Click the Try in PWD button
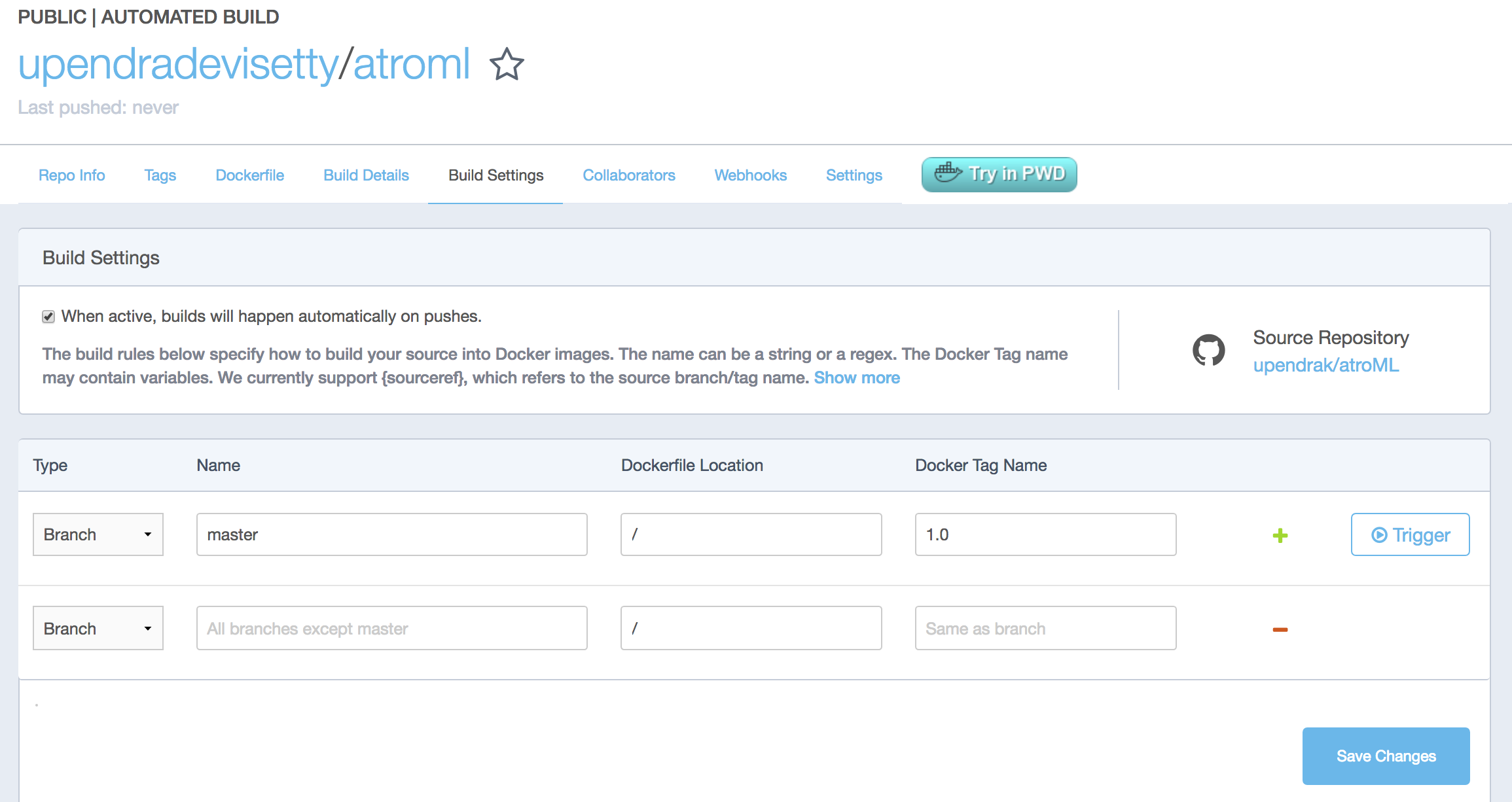This screenshot has width=1512, height=802. point(999,174)
